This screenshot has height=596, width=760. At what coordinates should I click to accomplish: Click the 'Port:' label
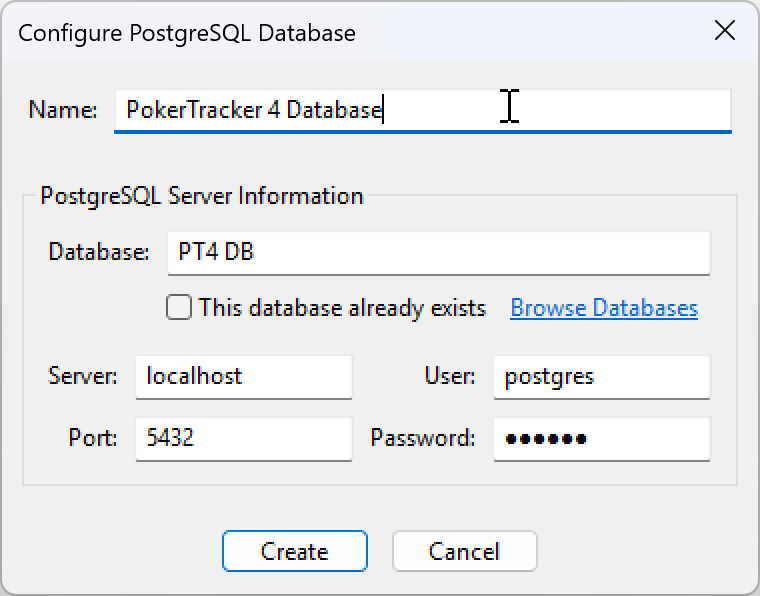point(93,438)
